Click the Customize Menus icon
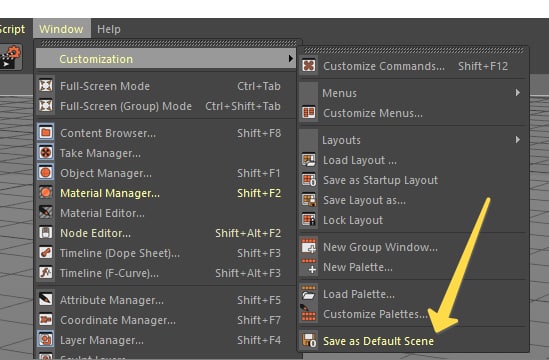 (309, 113)
